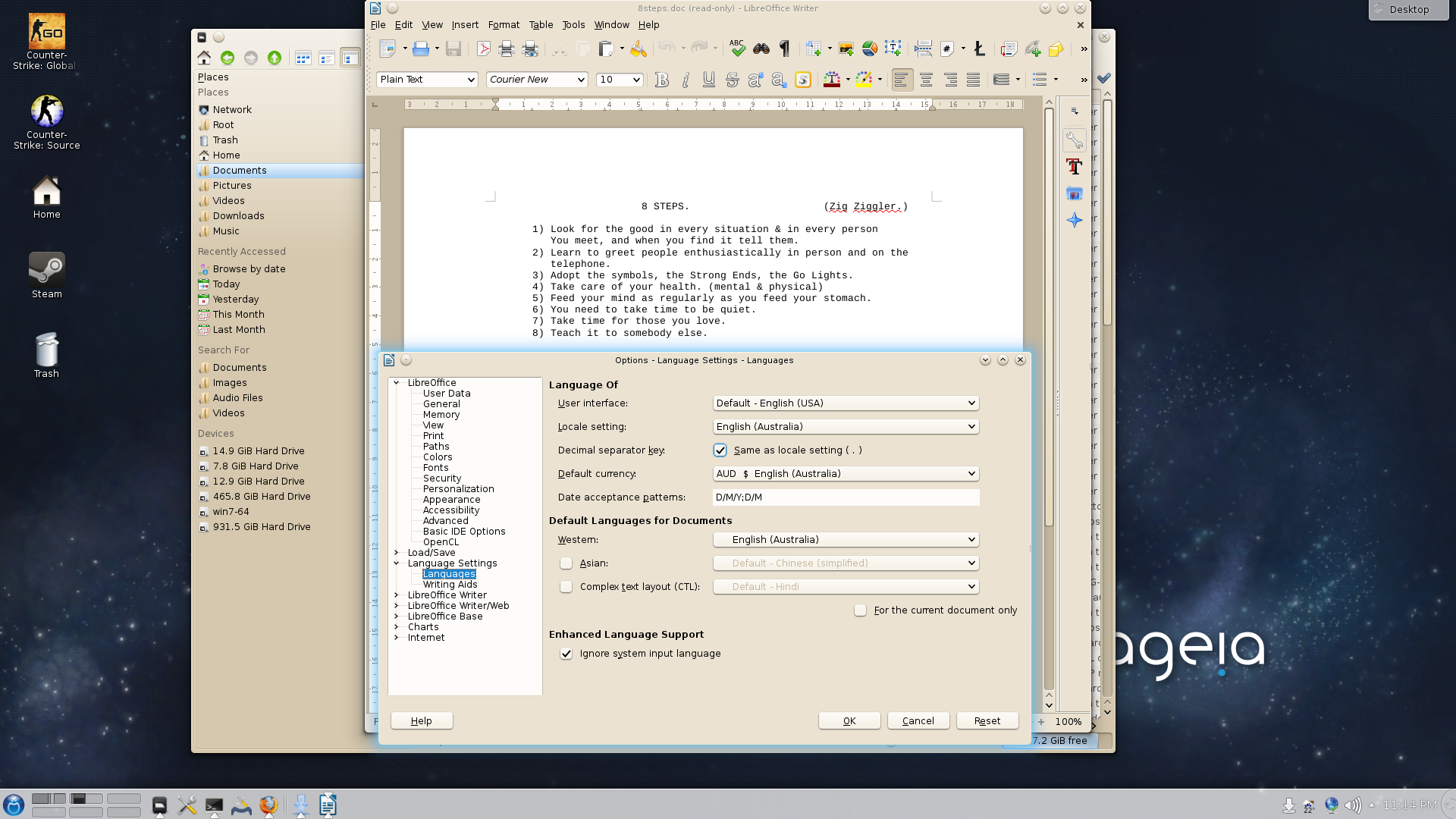
Task: Open the Format menu in Writer
Action: point(504,25)
